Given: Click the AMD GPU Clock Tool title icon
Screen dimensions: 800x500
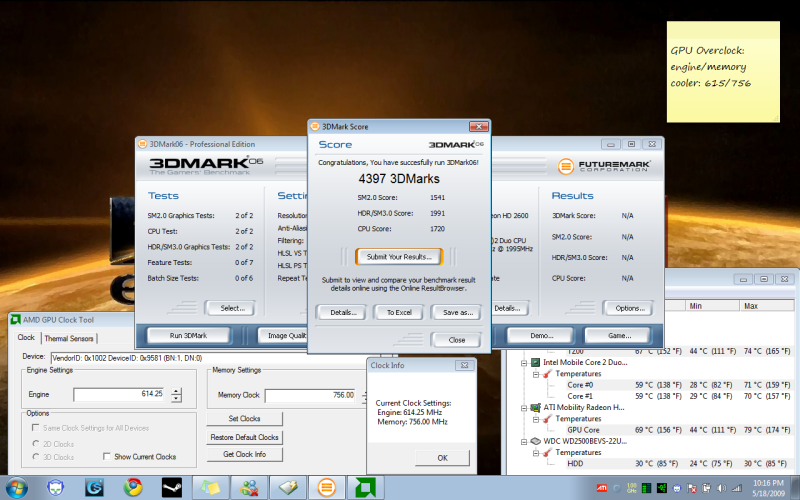Looking at the screenshot, I should (16, 320).
